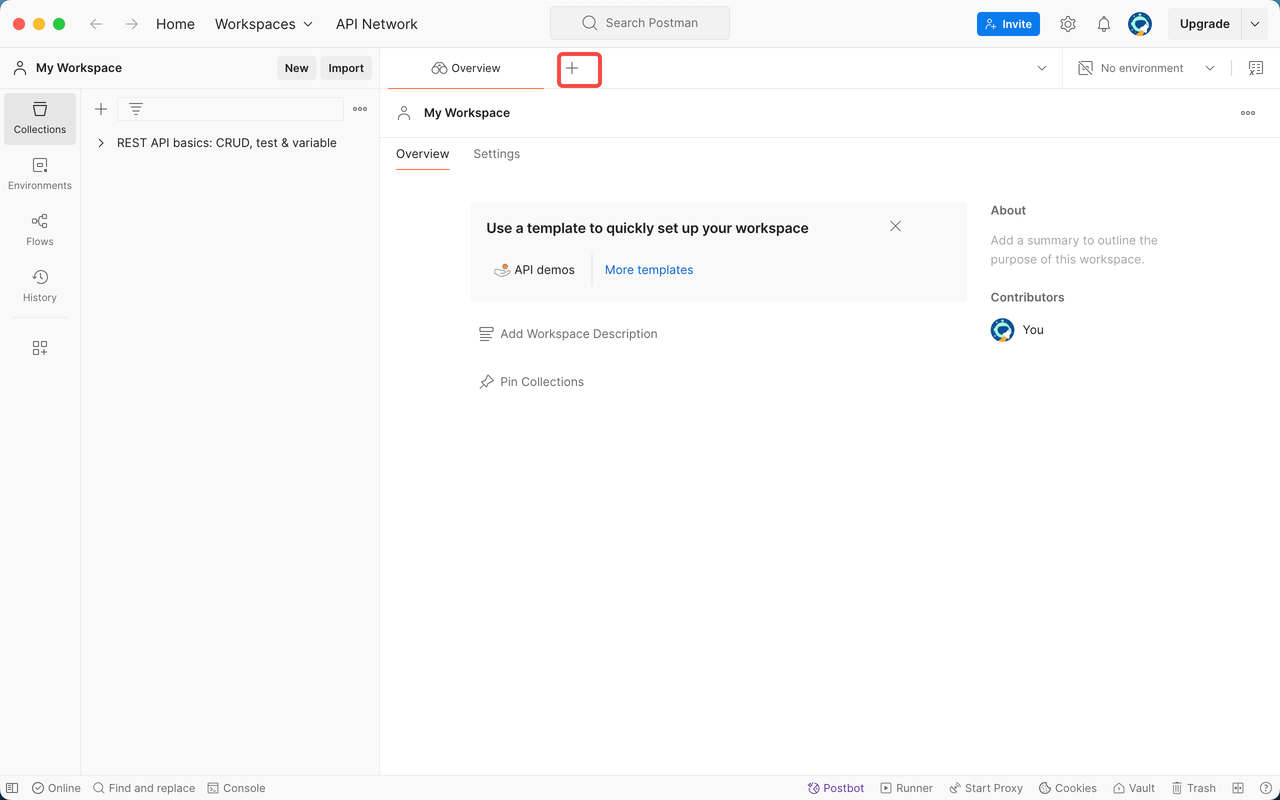1280x800 pixels.
Task: Dismiss the template suggestion banner
Action: (895, 226)
